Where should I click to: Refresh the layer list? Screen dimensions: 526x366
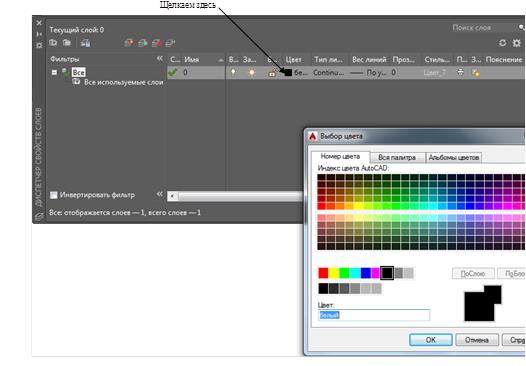click(502, 43)
